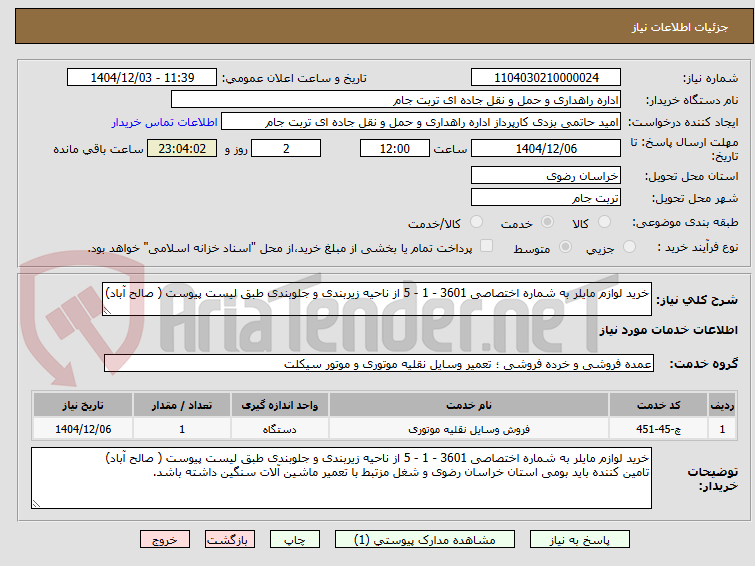
Task: Click the تاریخ نیاز column header
Action: coord(83,405)
